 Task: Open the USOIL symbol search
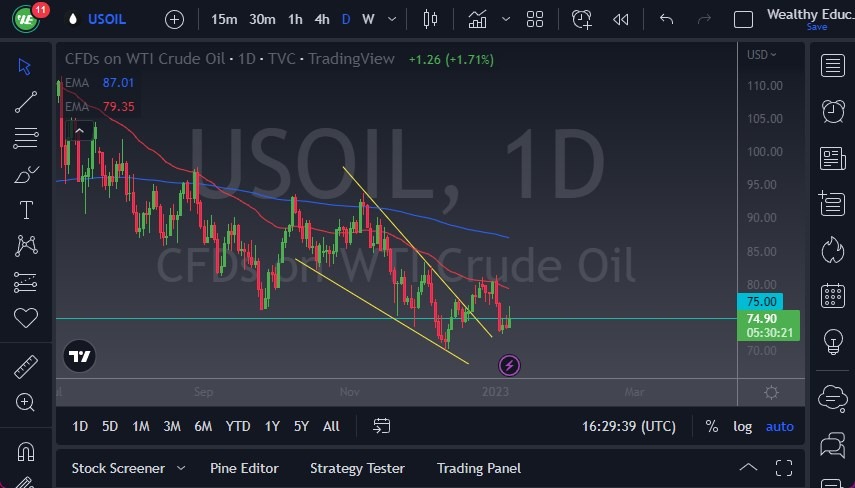[x=107, y=20]
